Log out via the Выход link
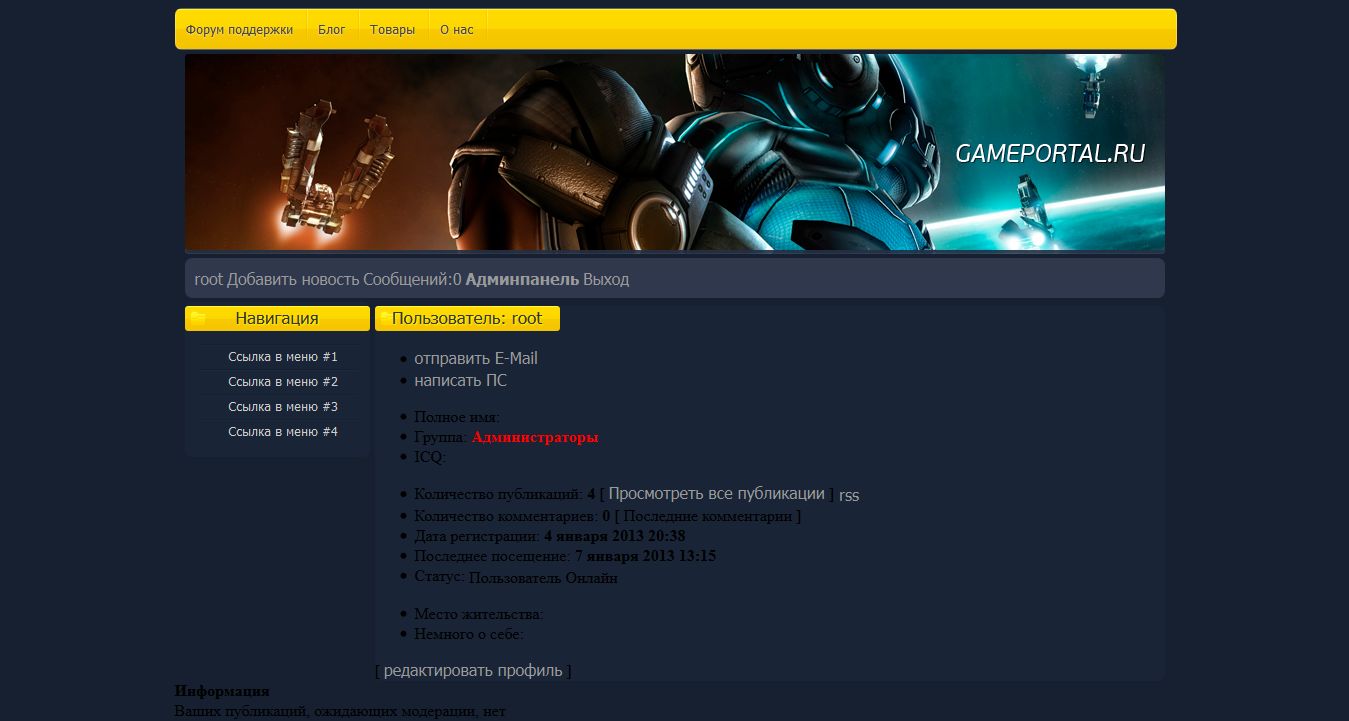 click(x=606, y=280)
